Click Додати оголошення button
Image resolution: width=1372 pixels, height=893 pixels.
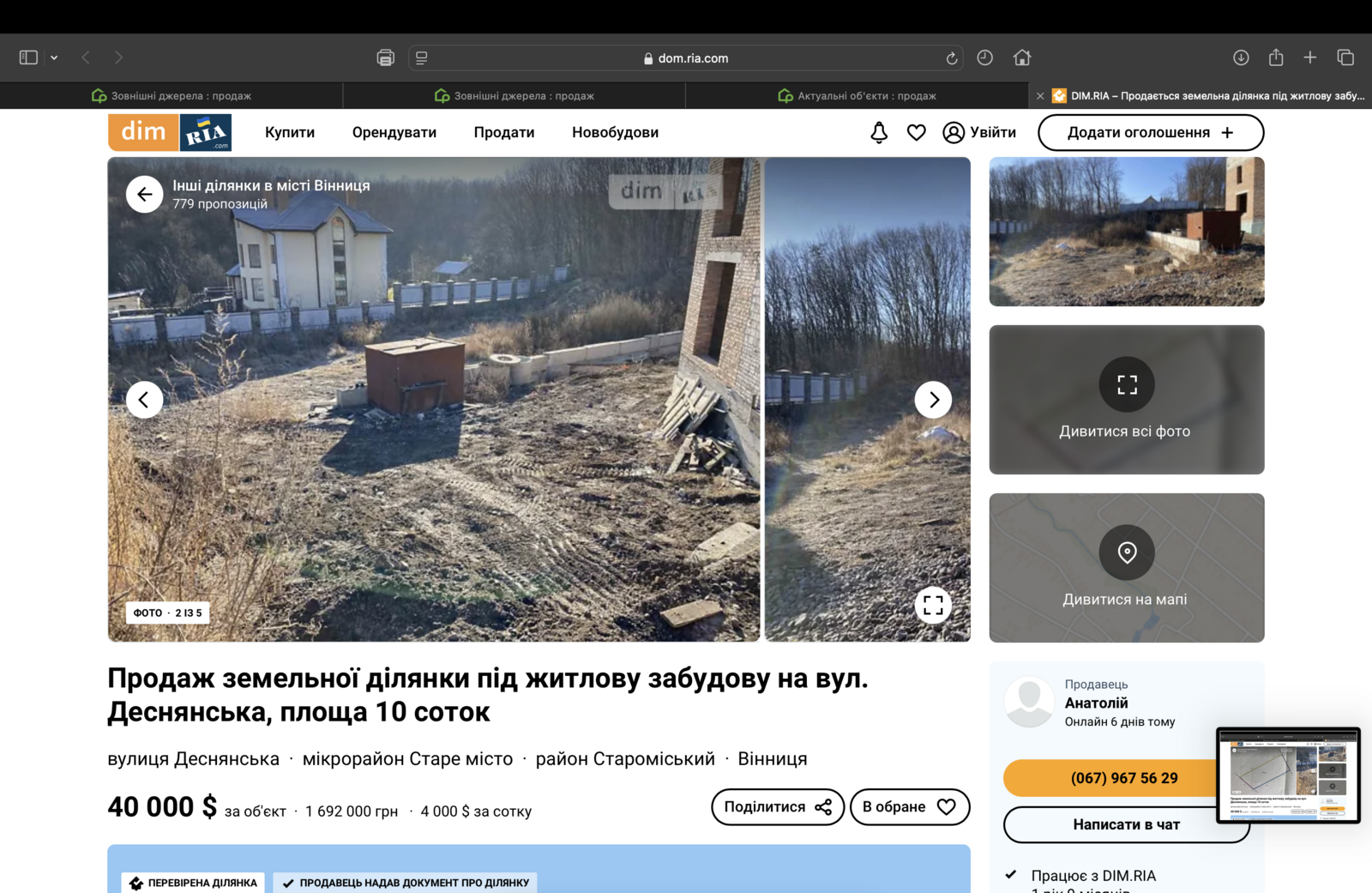(1150, 133)
